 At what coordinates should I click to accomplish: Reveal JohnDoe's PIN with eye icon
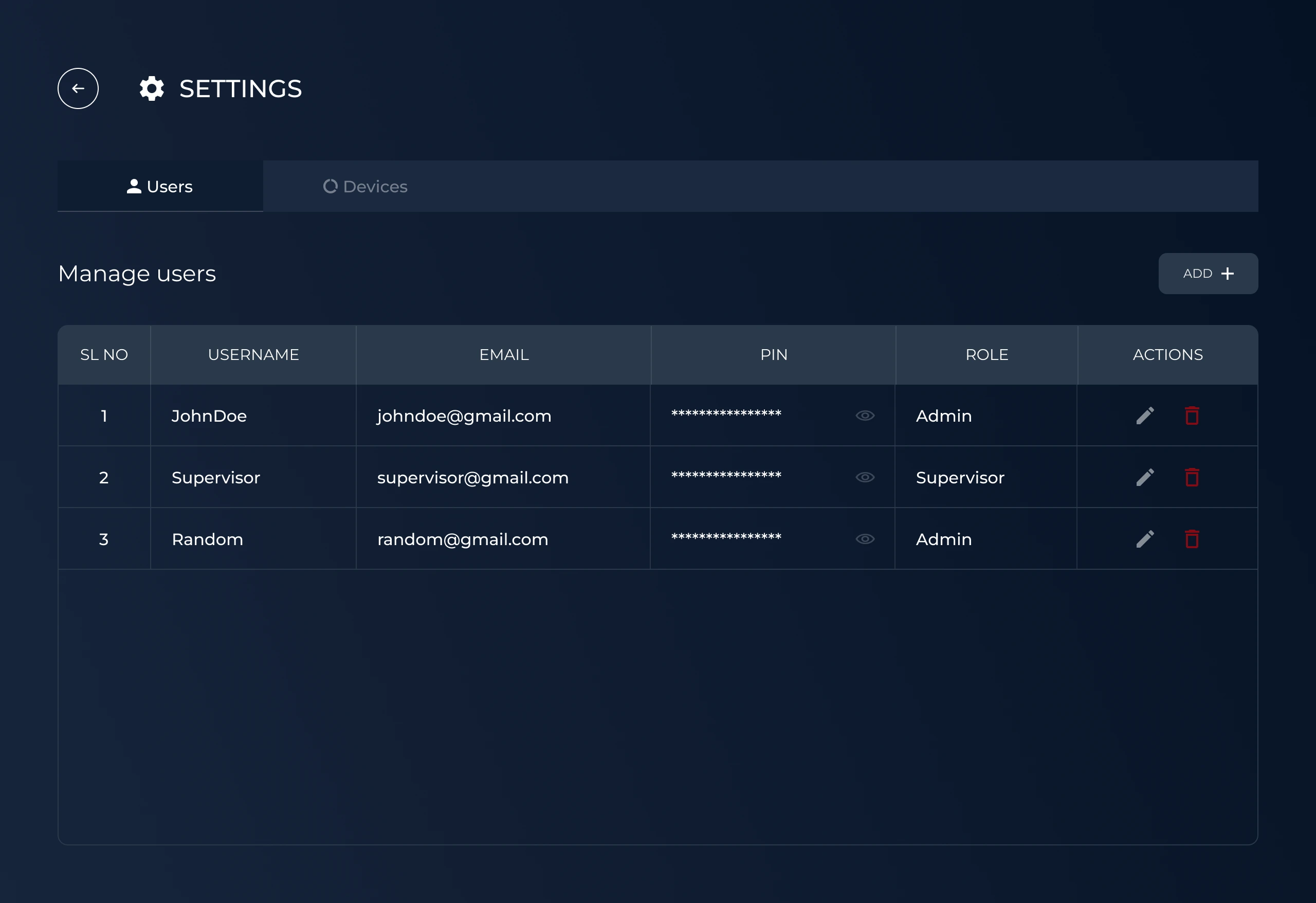865,415
